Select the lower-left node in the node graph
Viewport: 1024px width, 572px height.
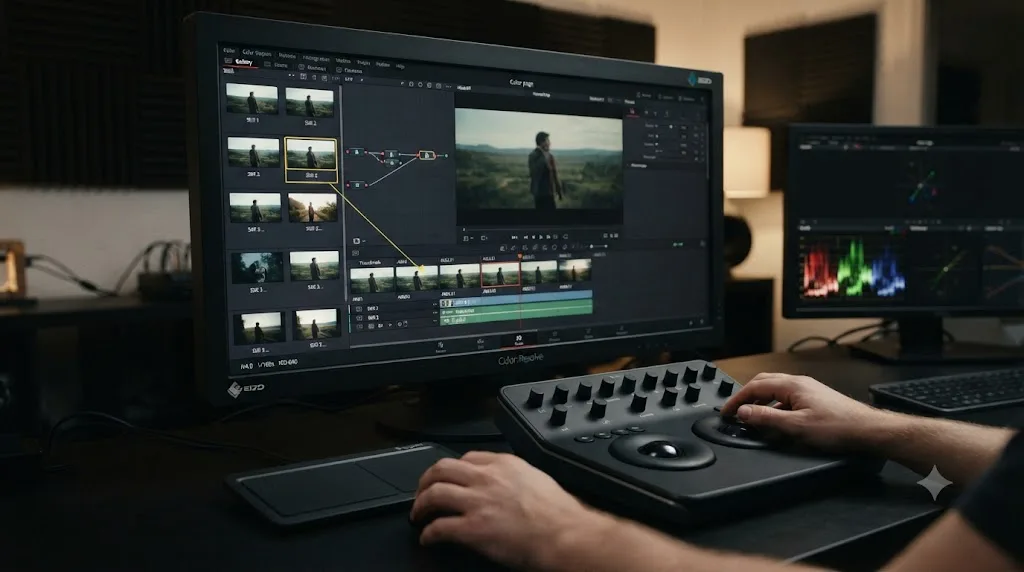[x=357, y=185]
